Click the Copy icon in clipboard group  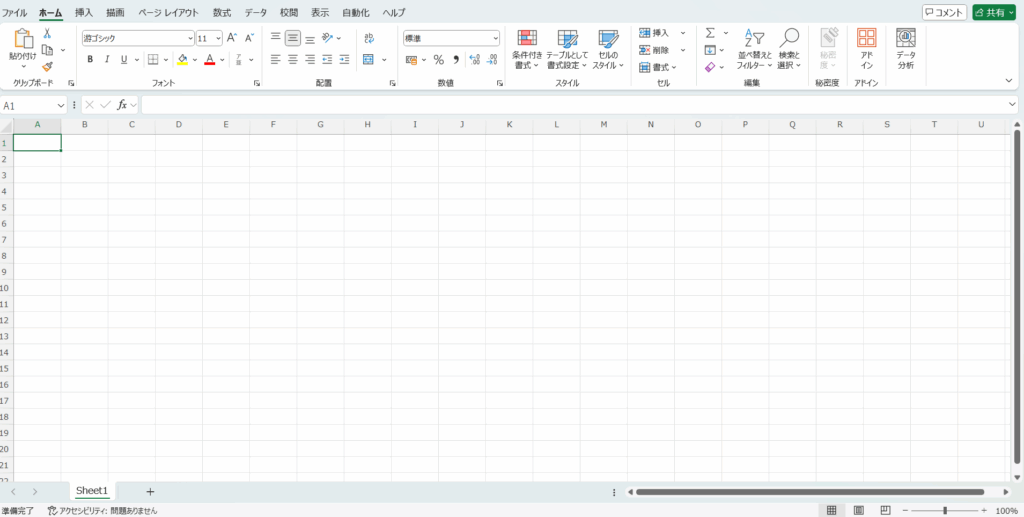coord(47,50)
